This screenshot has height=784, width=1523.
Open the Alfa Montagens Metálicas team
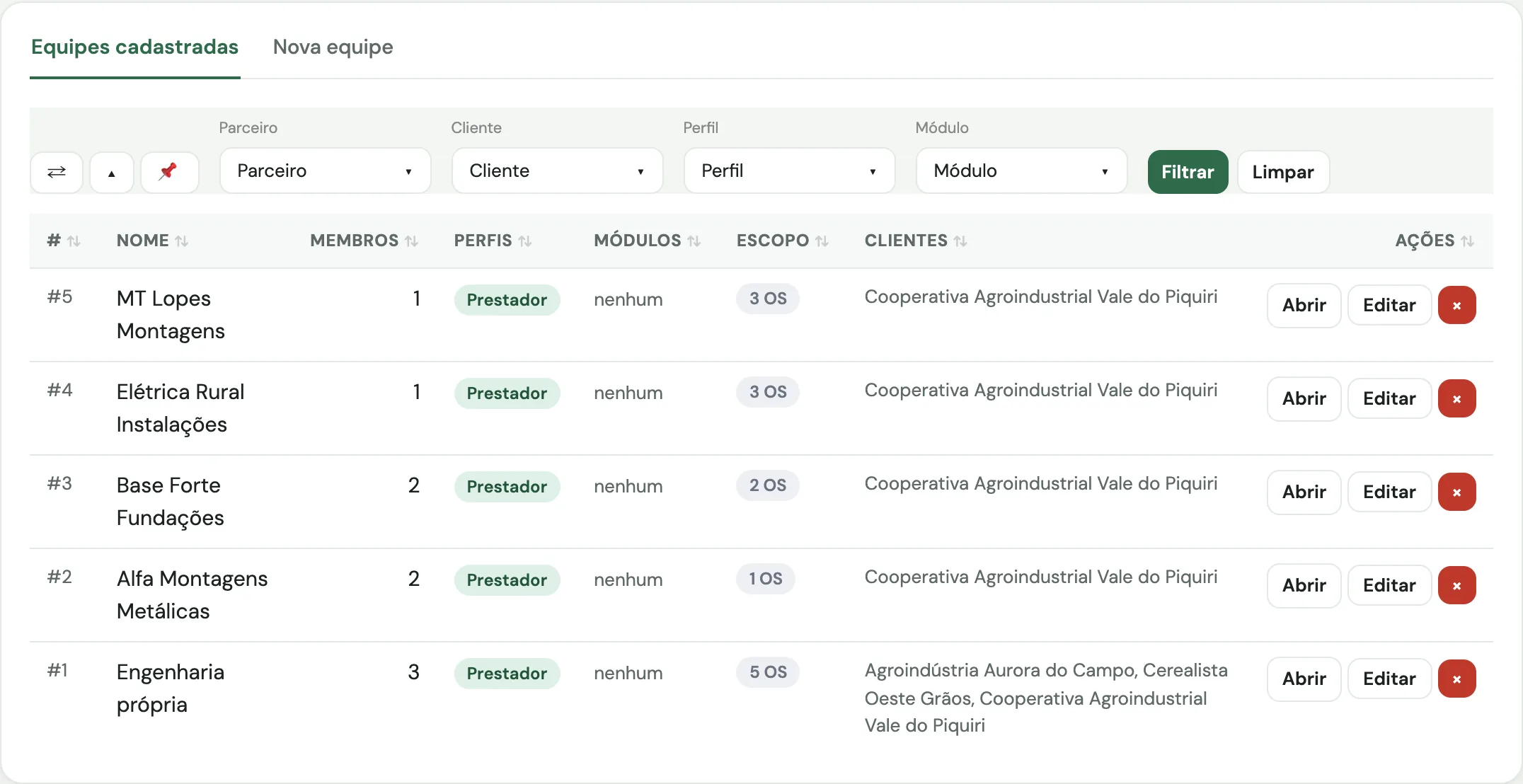pos(1304,585)
